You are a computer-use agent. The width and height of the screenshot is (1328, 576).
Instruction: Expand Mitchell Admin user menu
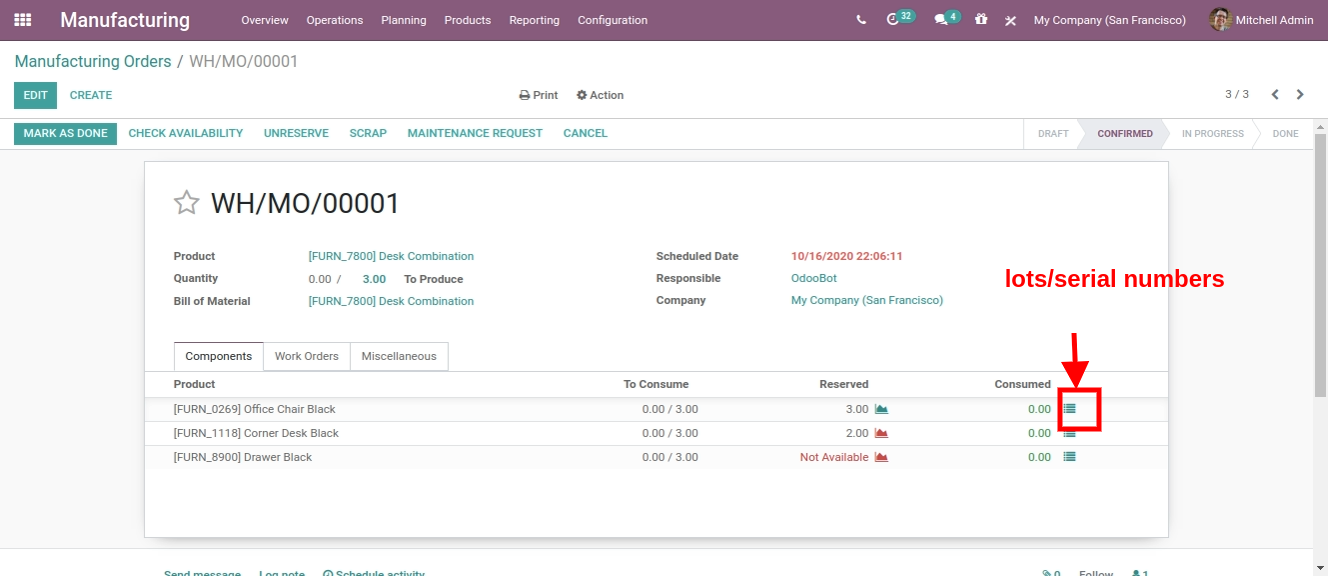(x=1261, y=20)
